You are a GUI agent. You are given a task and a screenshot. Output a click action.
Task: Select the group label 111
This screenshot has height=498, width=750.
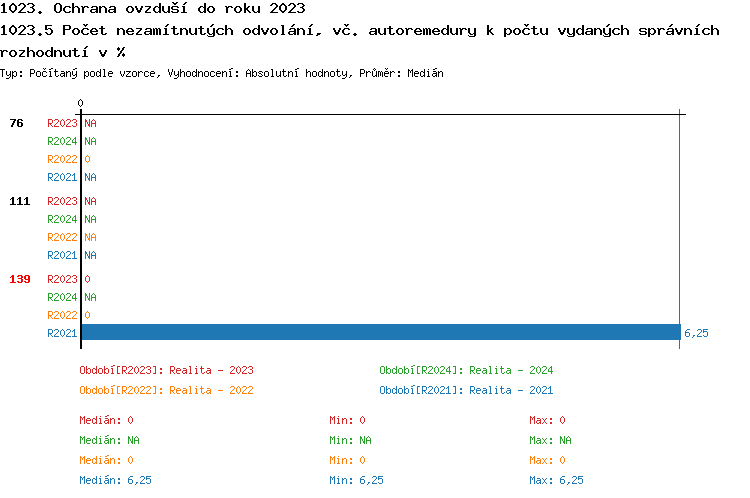pyautogui.click(x=20, y=201)
